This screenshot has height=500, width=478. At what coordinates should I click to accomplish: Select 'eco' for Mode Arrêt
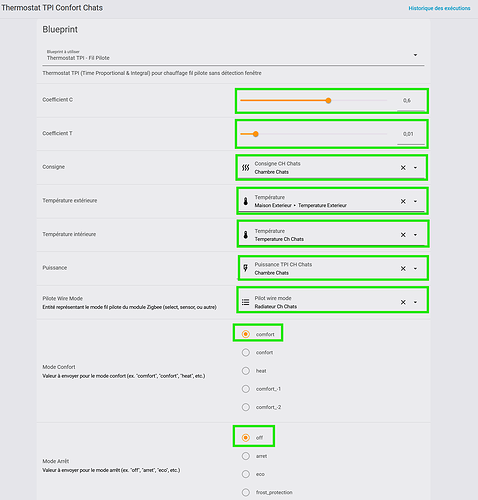[246, 474]
